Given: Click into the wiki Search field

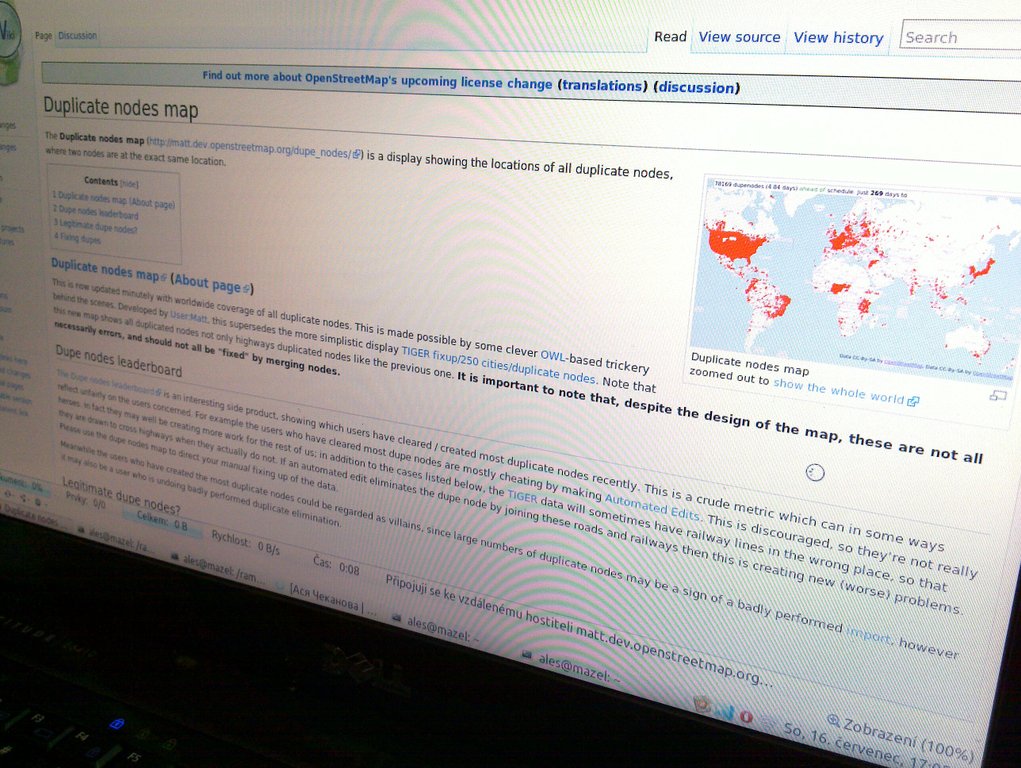Looking at the screenshot, I should (x=960, y=37).
